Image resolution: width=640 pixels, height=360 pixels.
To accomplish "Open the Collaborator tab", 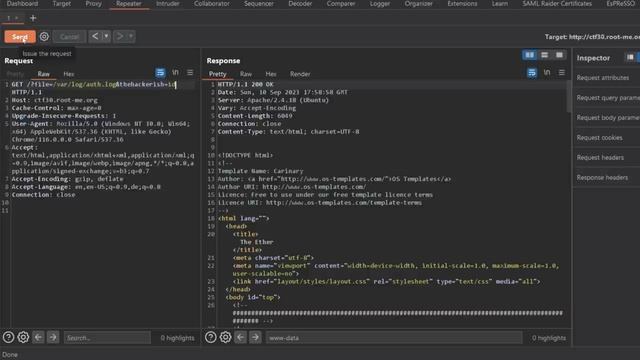I will click(212, 4).
